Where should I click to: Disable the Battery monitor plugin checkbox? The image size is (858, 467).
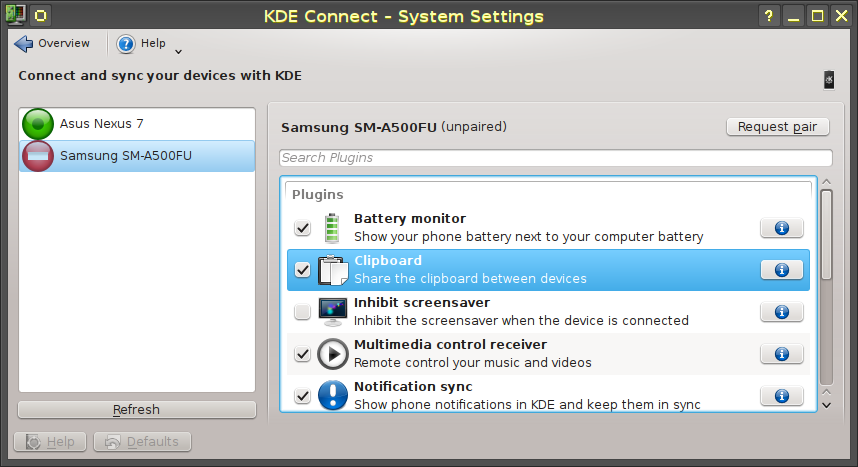[x=303, y=228]
